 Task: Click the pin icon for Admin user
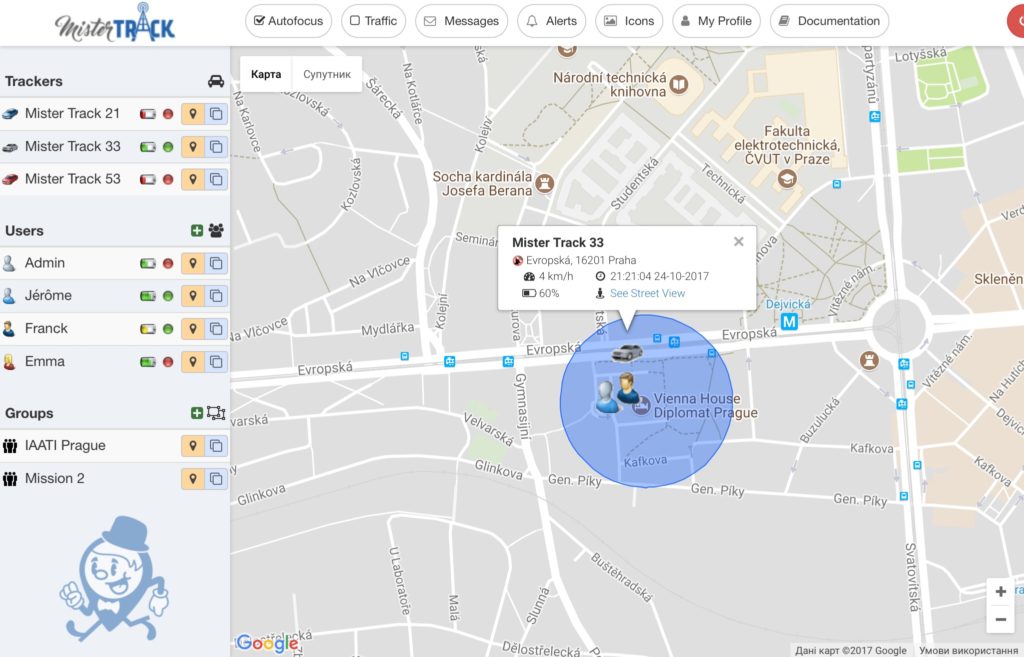tap(193, 263)
